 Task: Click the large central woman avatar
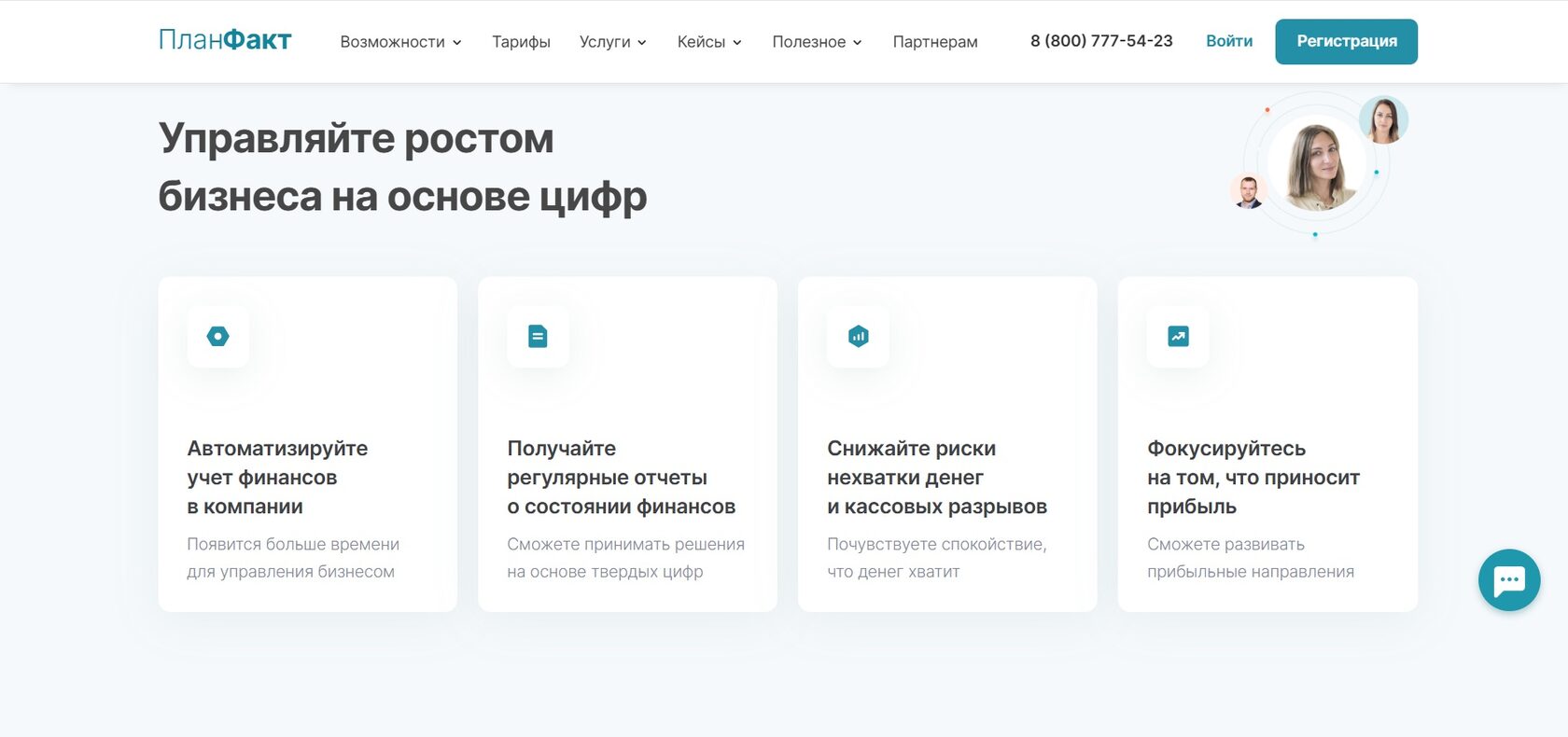(x=1318, y=166)
